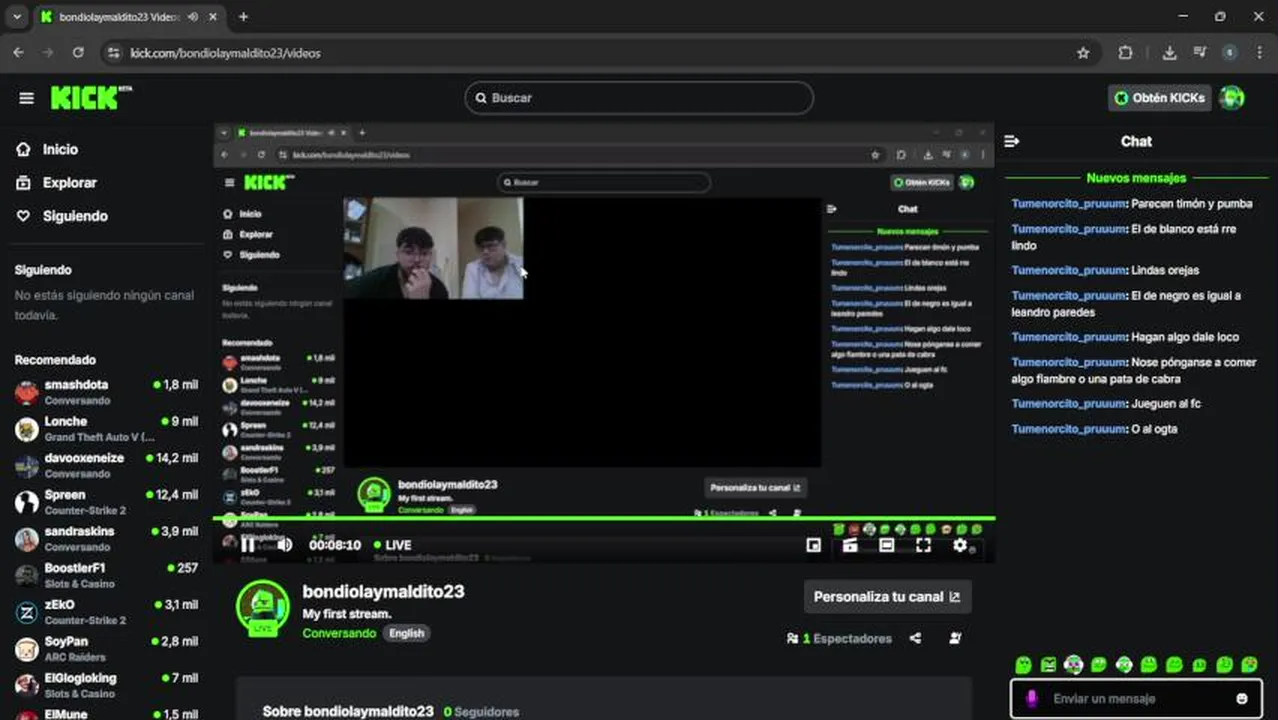1278x720 pixels.
Task: Click Personaliza tu canal button
Action: 887,597
